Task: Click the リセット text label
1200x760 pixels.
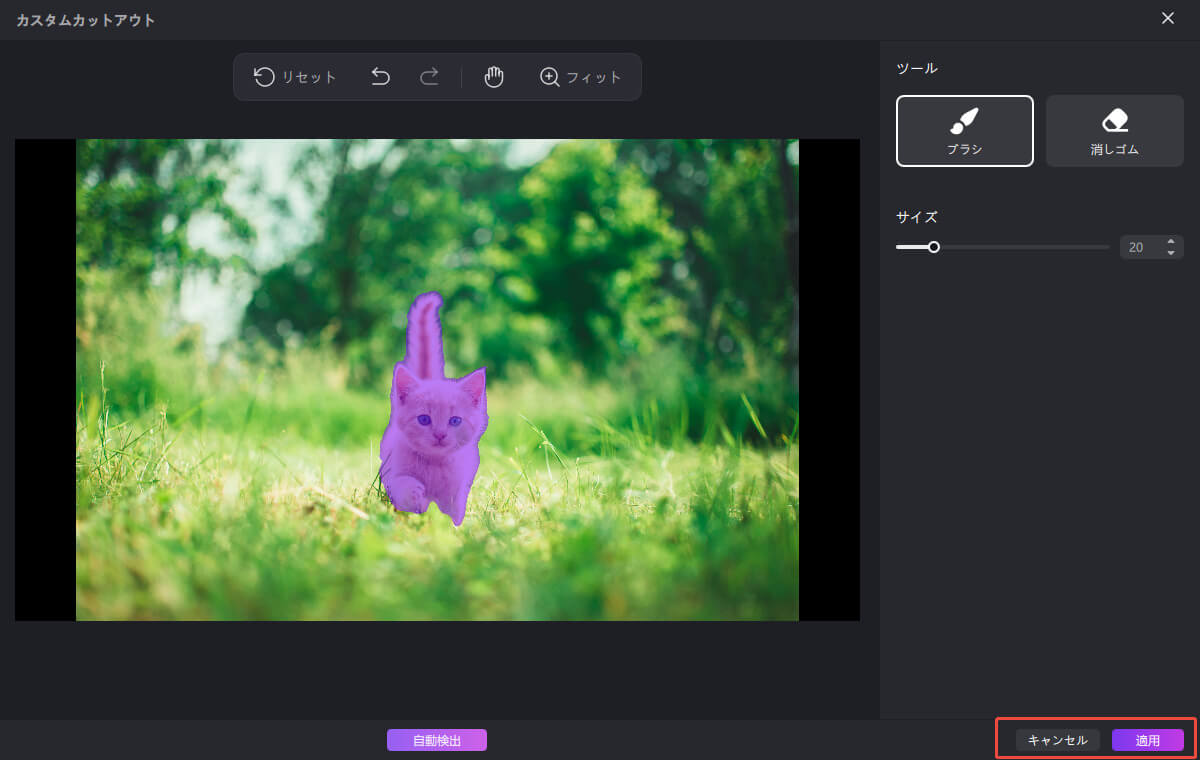Action: point(309,77)
